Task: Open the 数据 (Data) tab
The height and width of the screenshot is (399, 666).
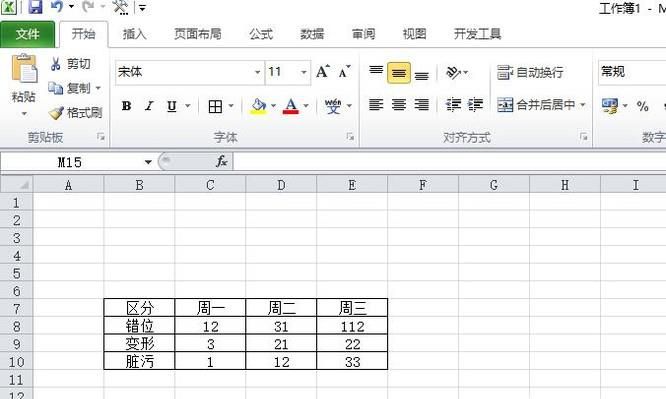Action: [x=312, y=34]
